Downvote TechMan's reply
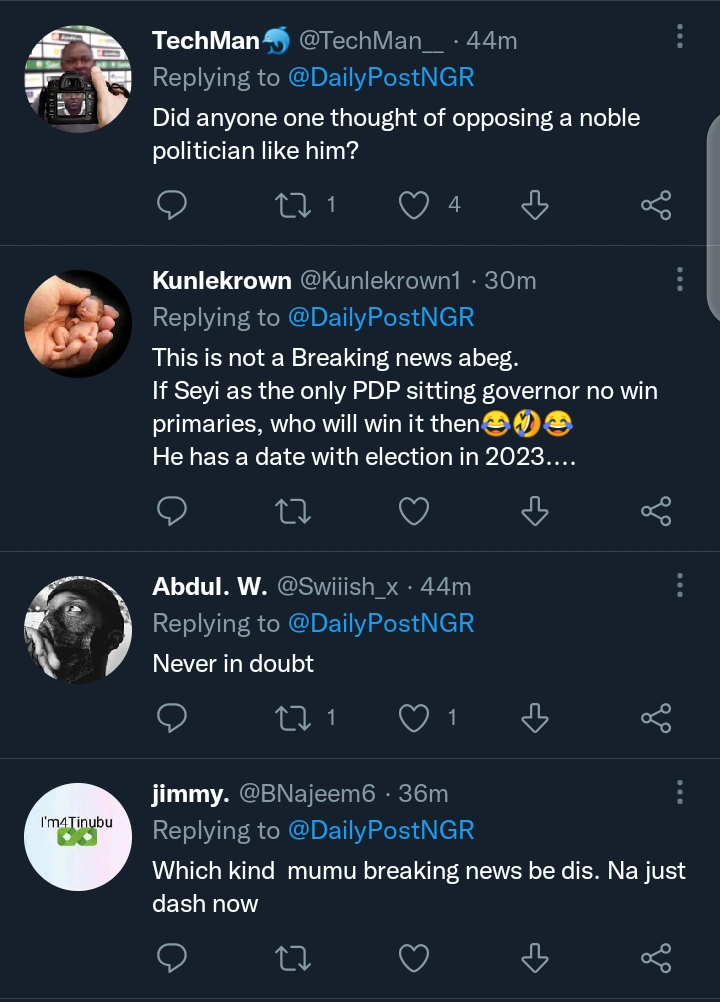 click(535, 205)
